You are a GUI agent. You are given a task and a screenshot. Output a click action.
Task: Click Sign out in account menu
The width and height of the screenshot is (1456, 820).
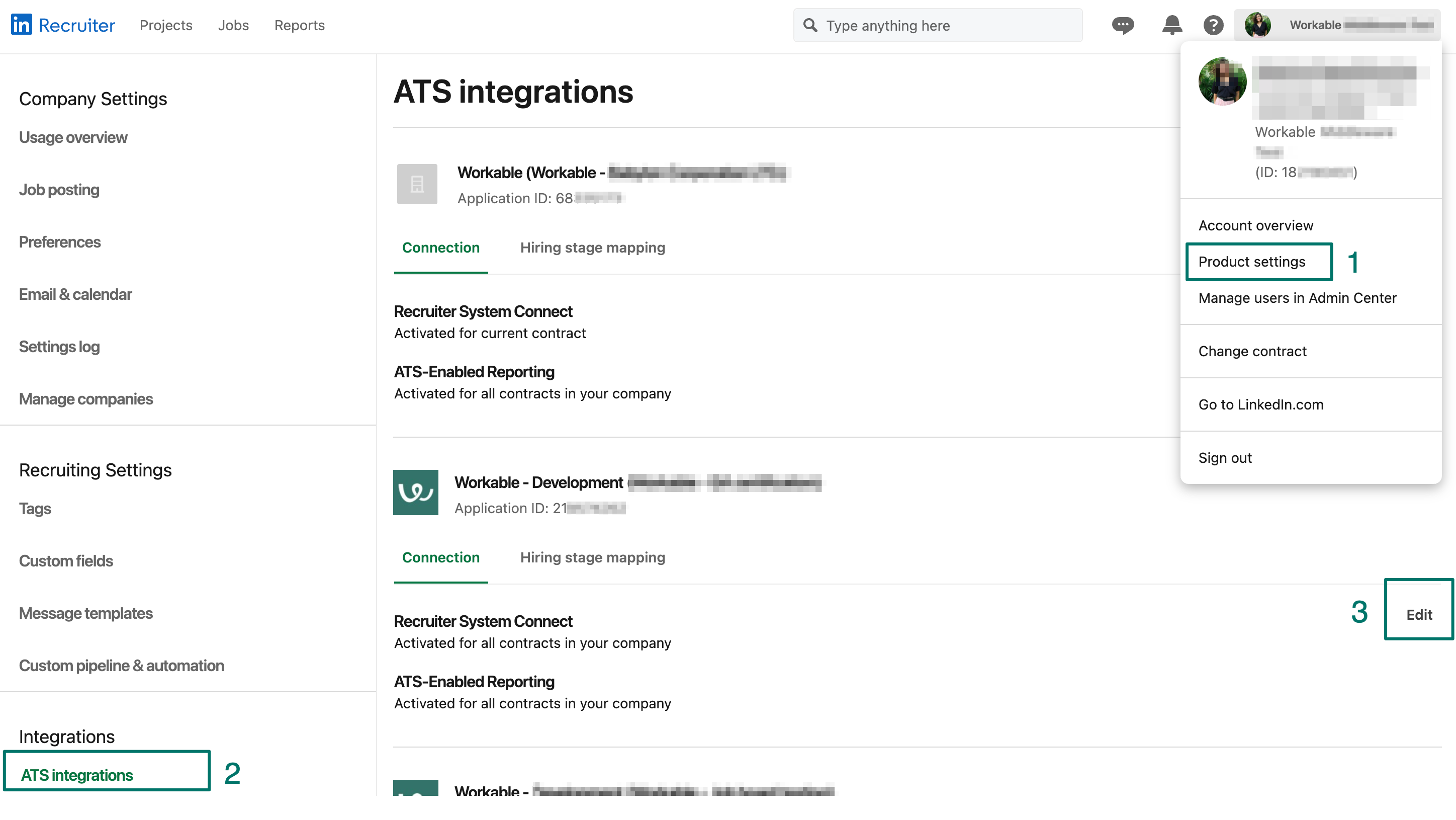point(1225,457)
